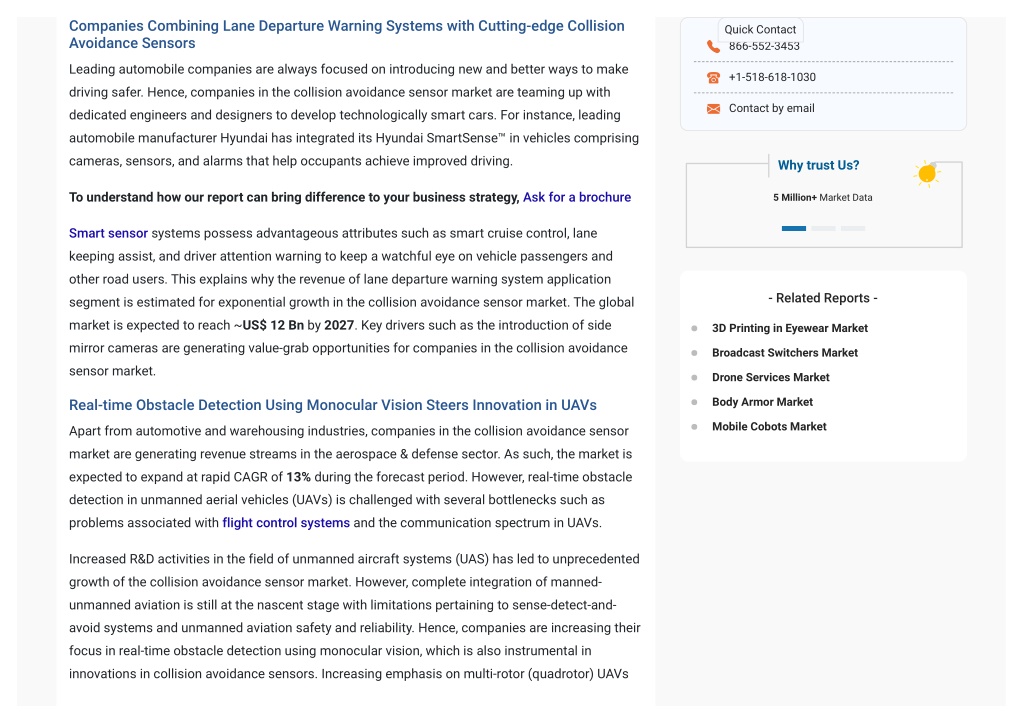
Task: Open Mobile Cobots Market report
Action: (769, 426)
